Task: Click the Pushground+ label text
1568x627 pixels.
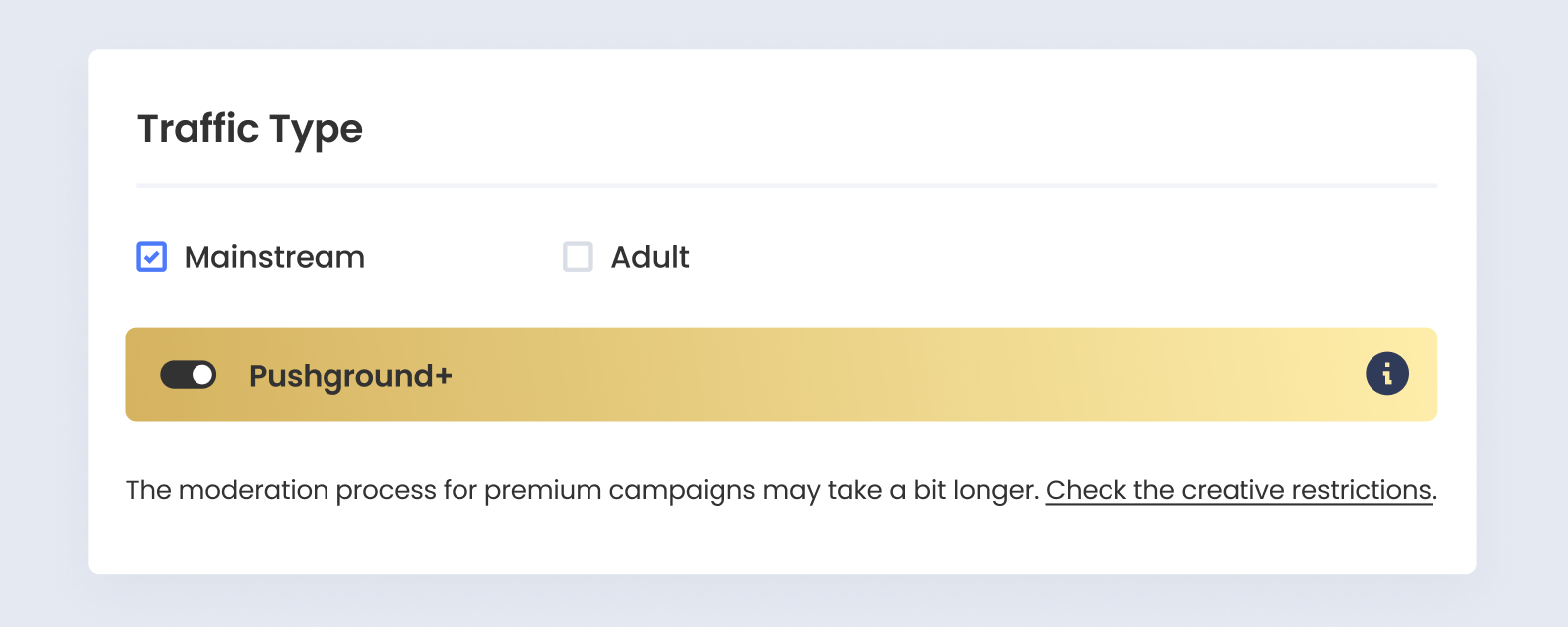Action: pos(350,376)
